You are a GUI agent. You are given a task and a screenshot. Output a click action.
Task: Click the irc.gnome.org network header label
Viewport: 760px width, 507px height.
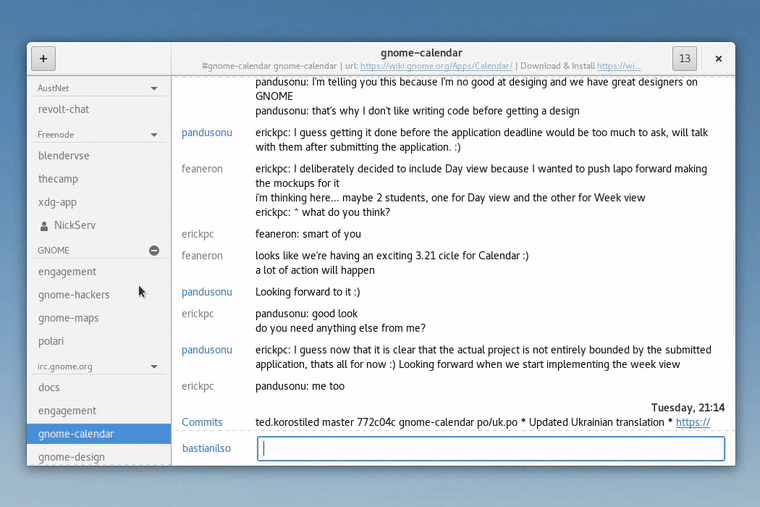click(65, 367)
